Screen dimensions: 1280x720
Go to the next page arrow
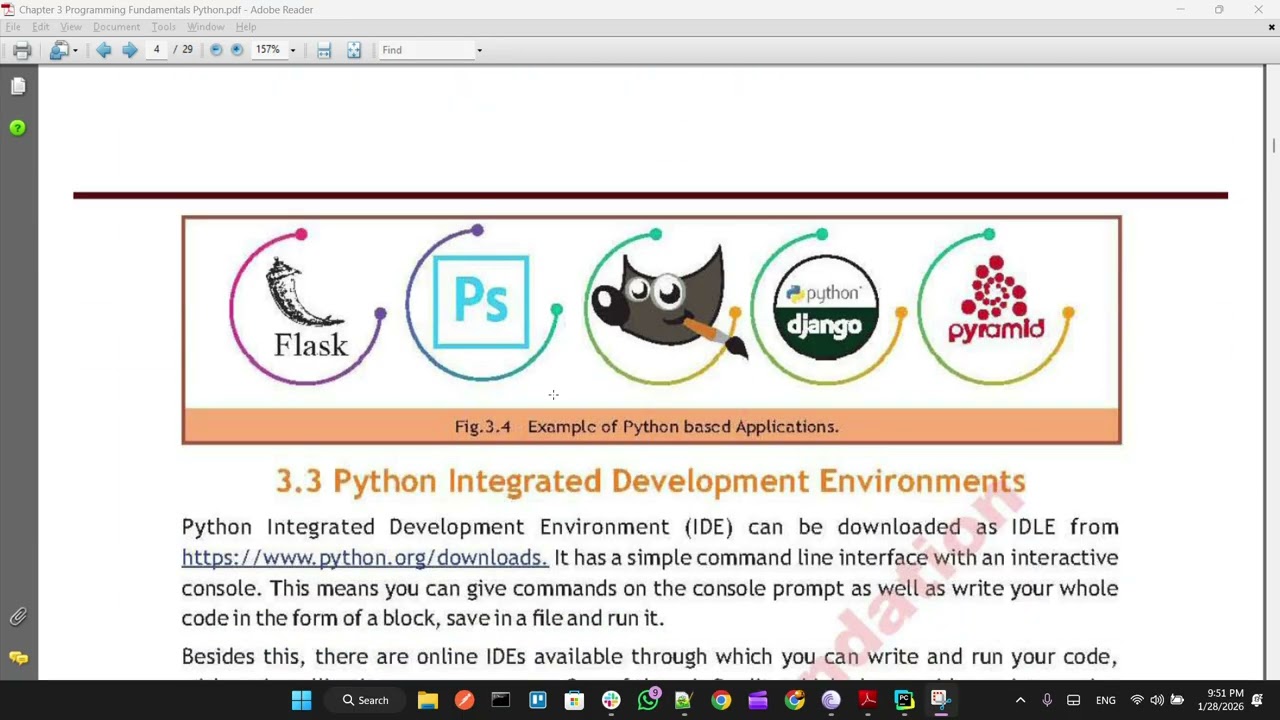(130, 50)
